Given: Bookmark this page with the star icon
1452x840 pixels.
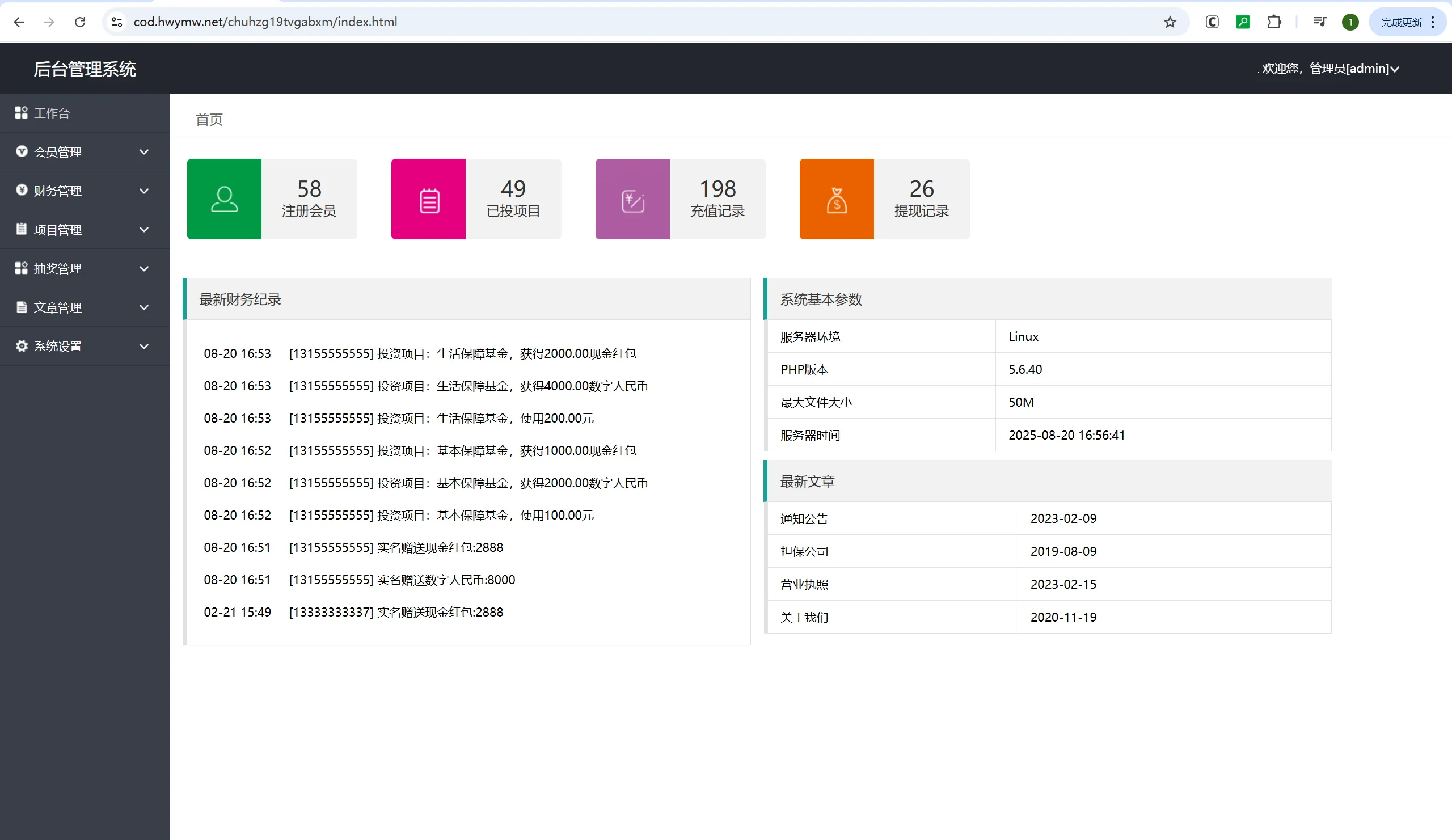Looking at the screenshot, I should [1169, 22].
